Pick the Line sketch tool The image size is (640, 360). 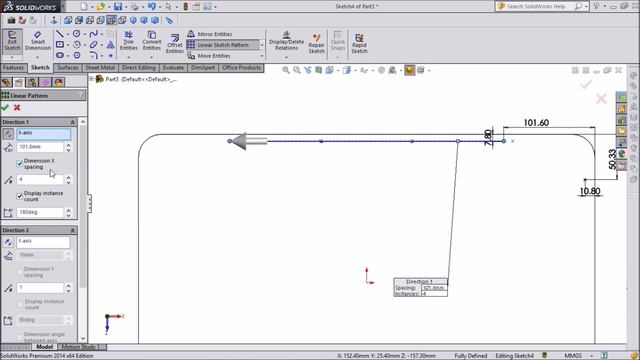point(60,34)
